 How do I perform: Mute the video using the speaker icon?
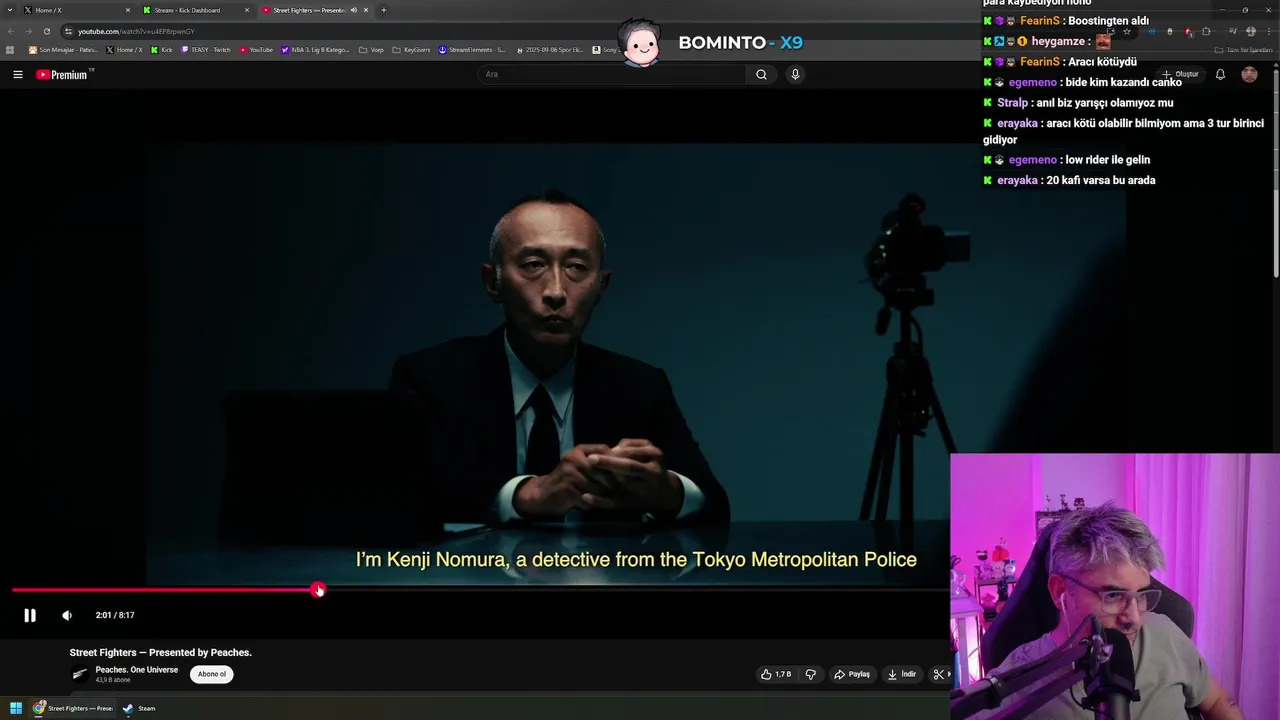point(67,615)
